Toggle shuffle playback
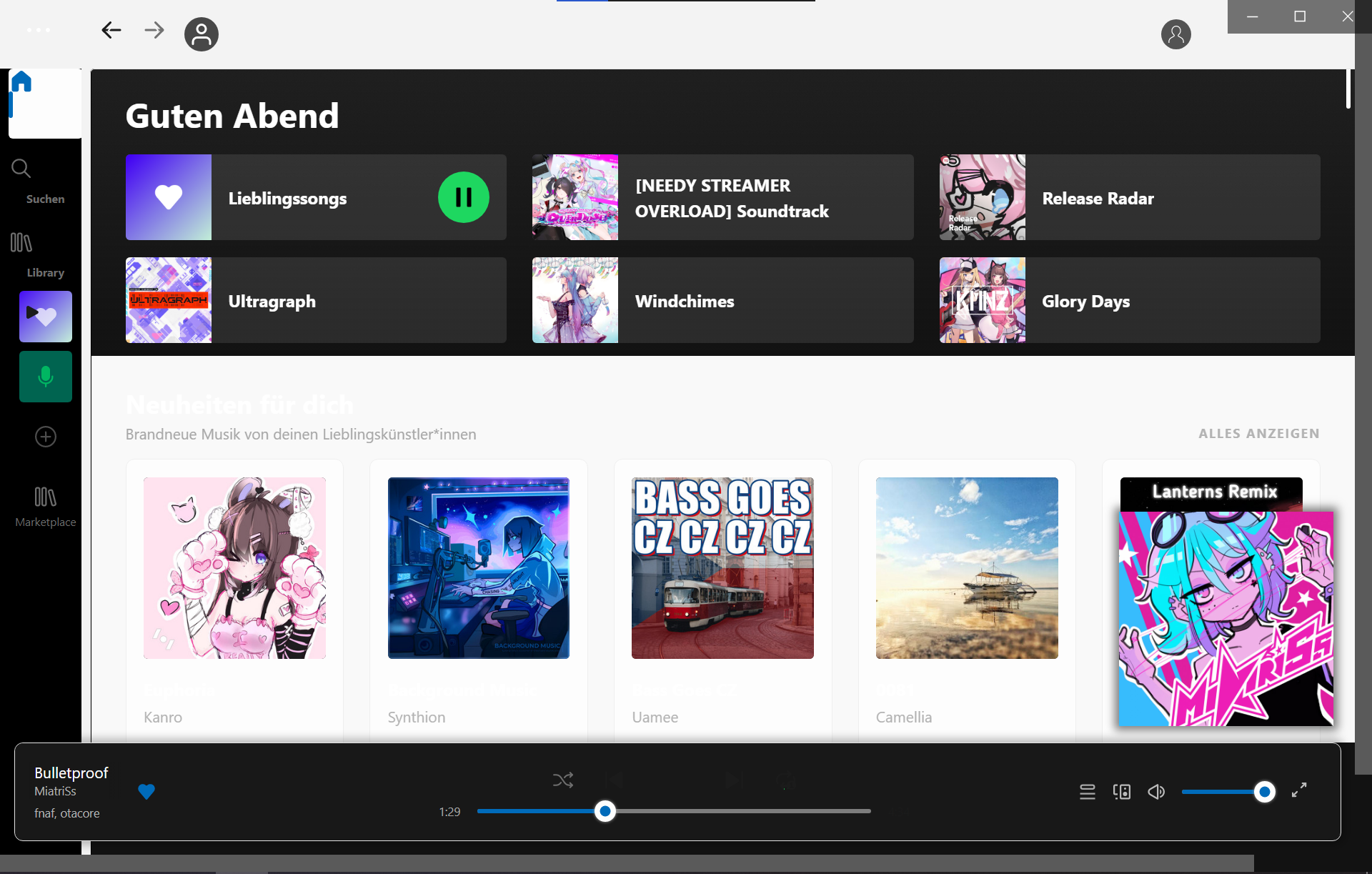1372x874 pixels. (x=563, y=780)
